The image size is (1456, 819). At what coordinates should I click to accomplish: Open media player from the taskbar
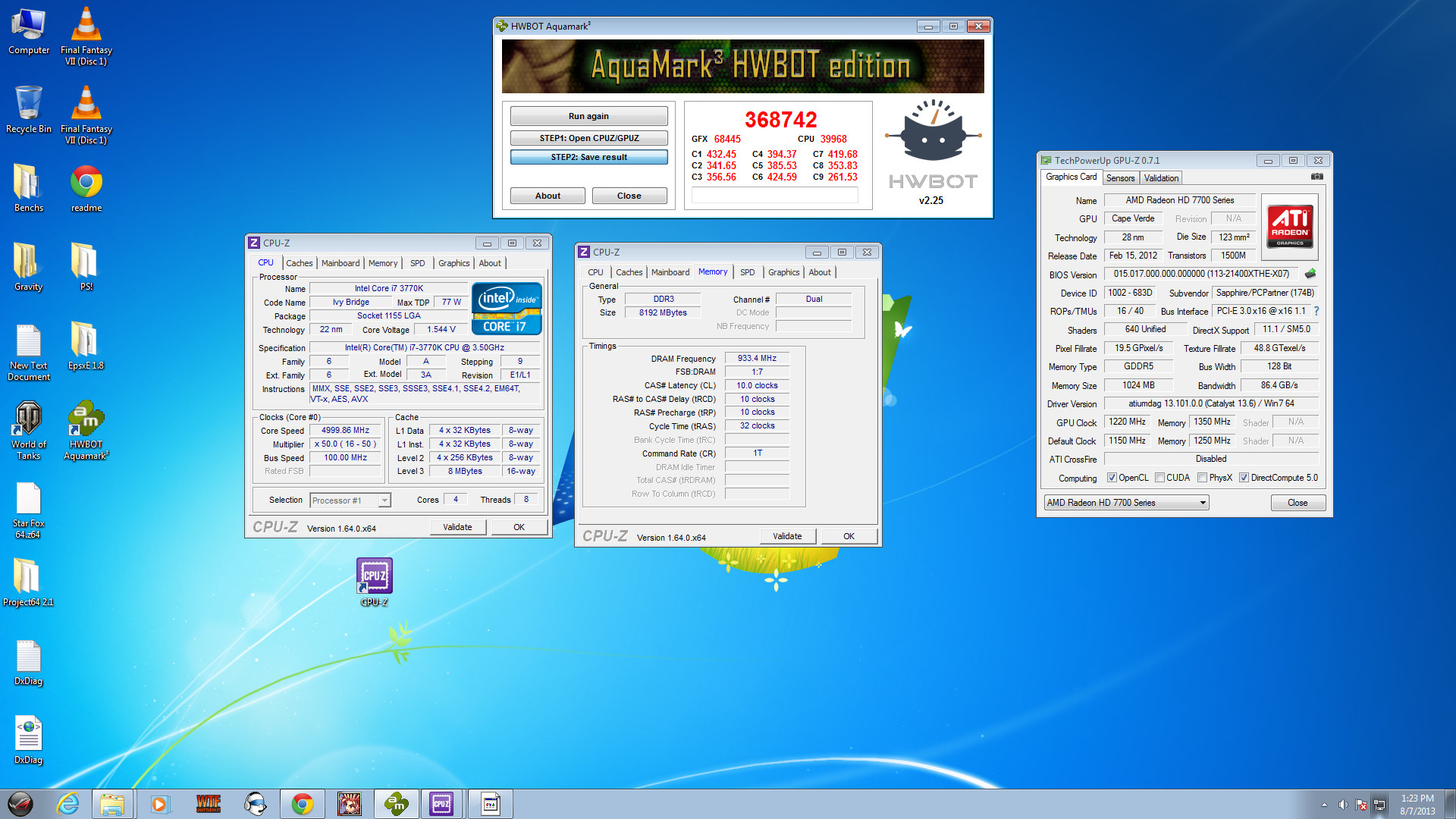pyautogui.click(x=160, y=804)
